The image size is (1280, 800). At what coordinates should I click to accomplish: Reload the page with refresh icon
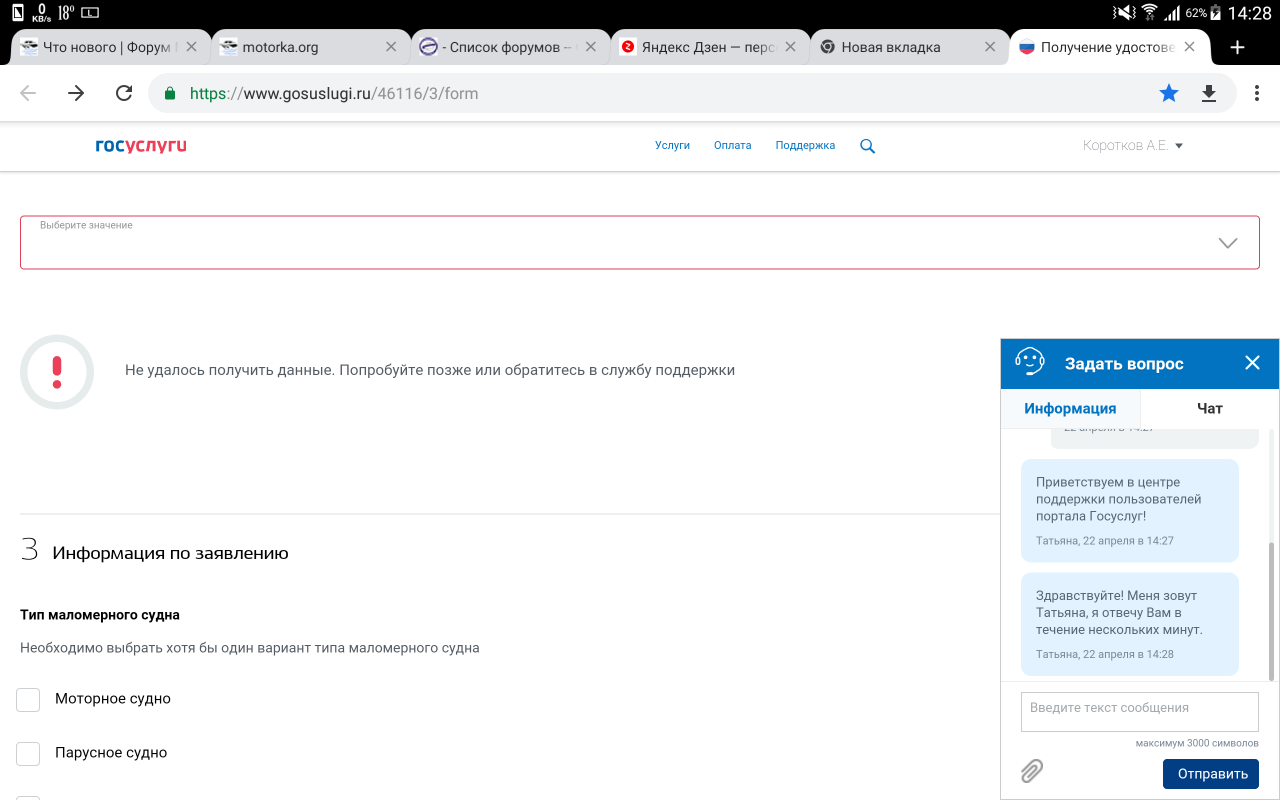124,93
